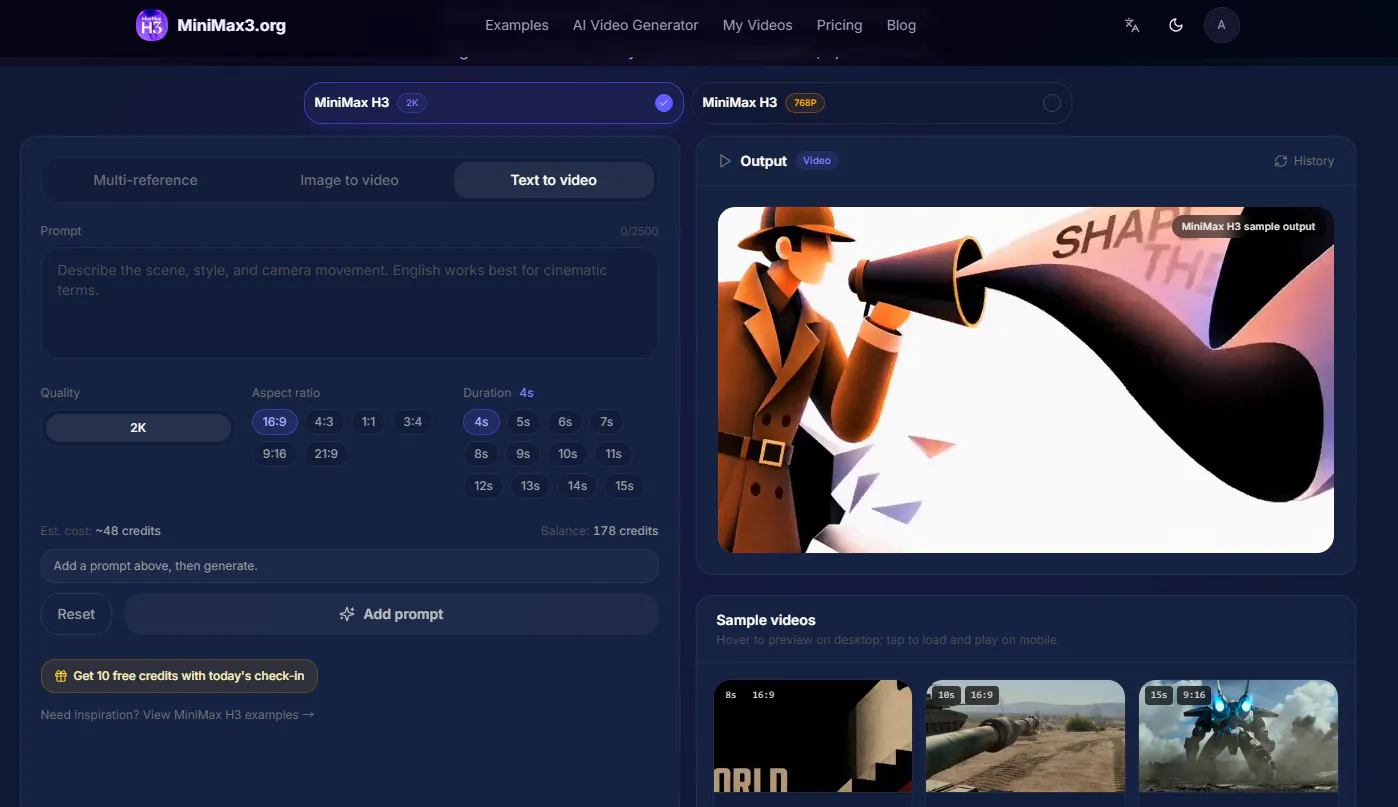
Task: Open AI Video Generator nav item
Action: [x=636, y=25]
